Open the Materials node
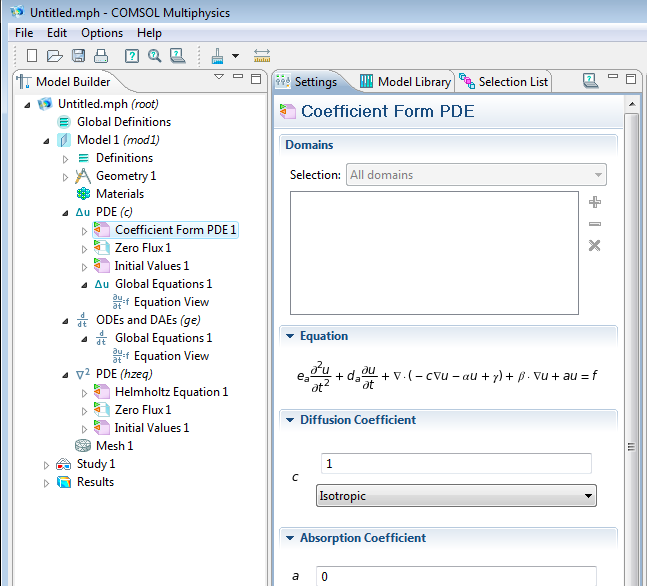 pyautogui.click(x=119, y=194)
